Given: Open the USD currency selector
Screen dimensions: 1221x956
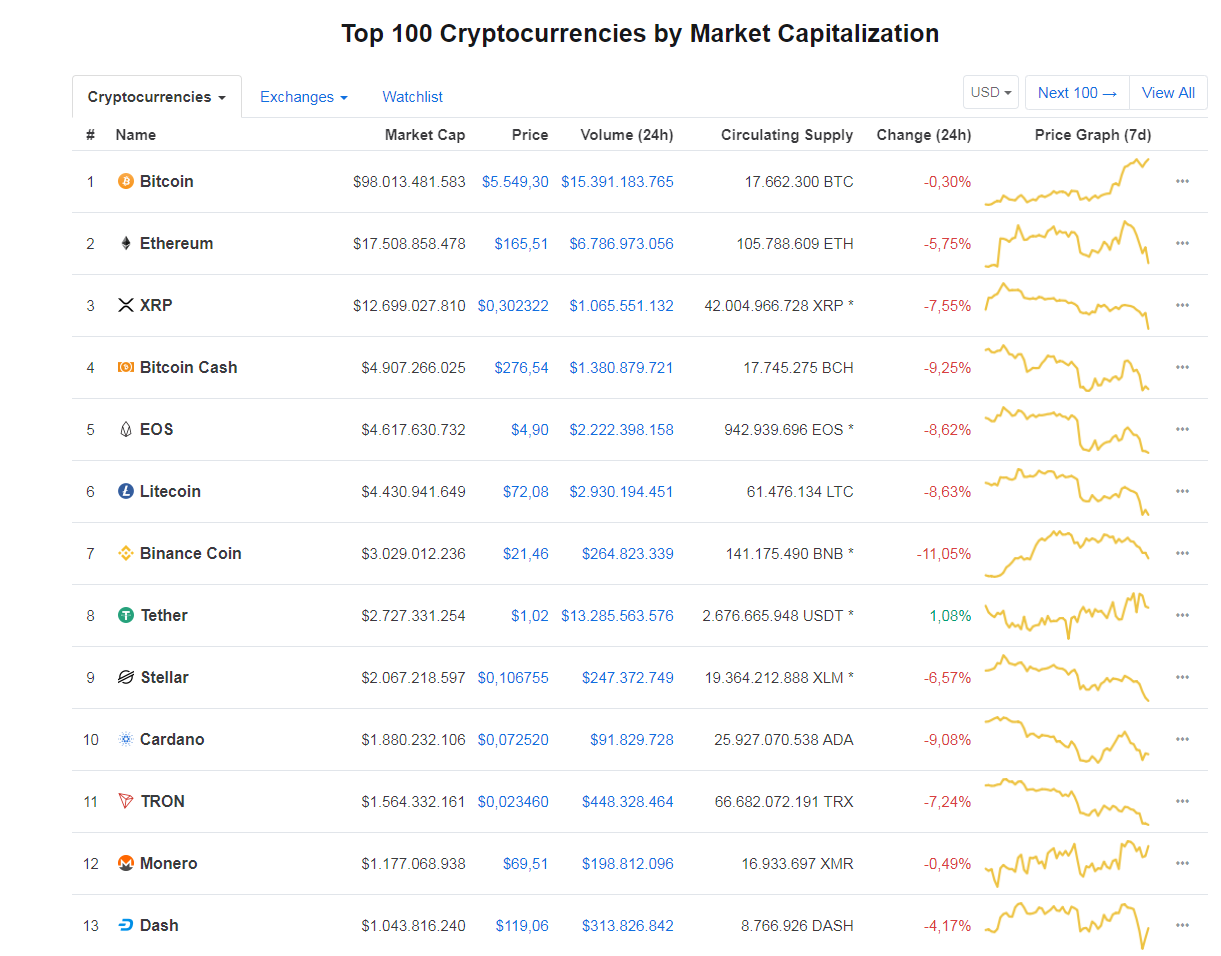Looking at the screenshot, I should tap(990, 91).
